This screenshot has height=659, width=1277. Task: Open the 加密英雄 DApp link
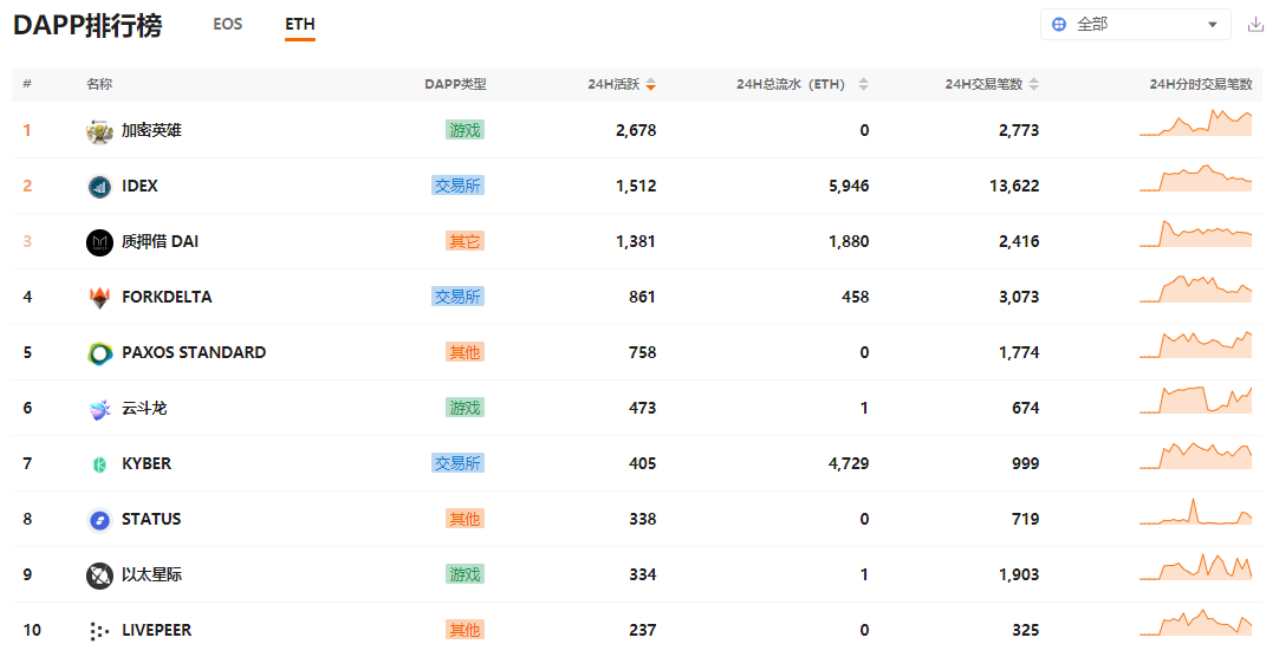point(152,130)
